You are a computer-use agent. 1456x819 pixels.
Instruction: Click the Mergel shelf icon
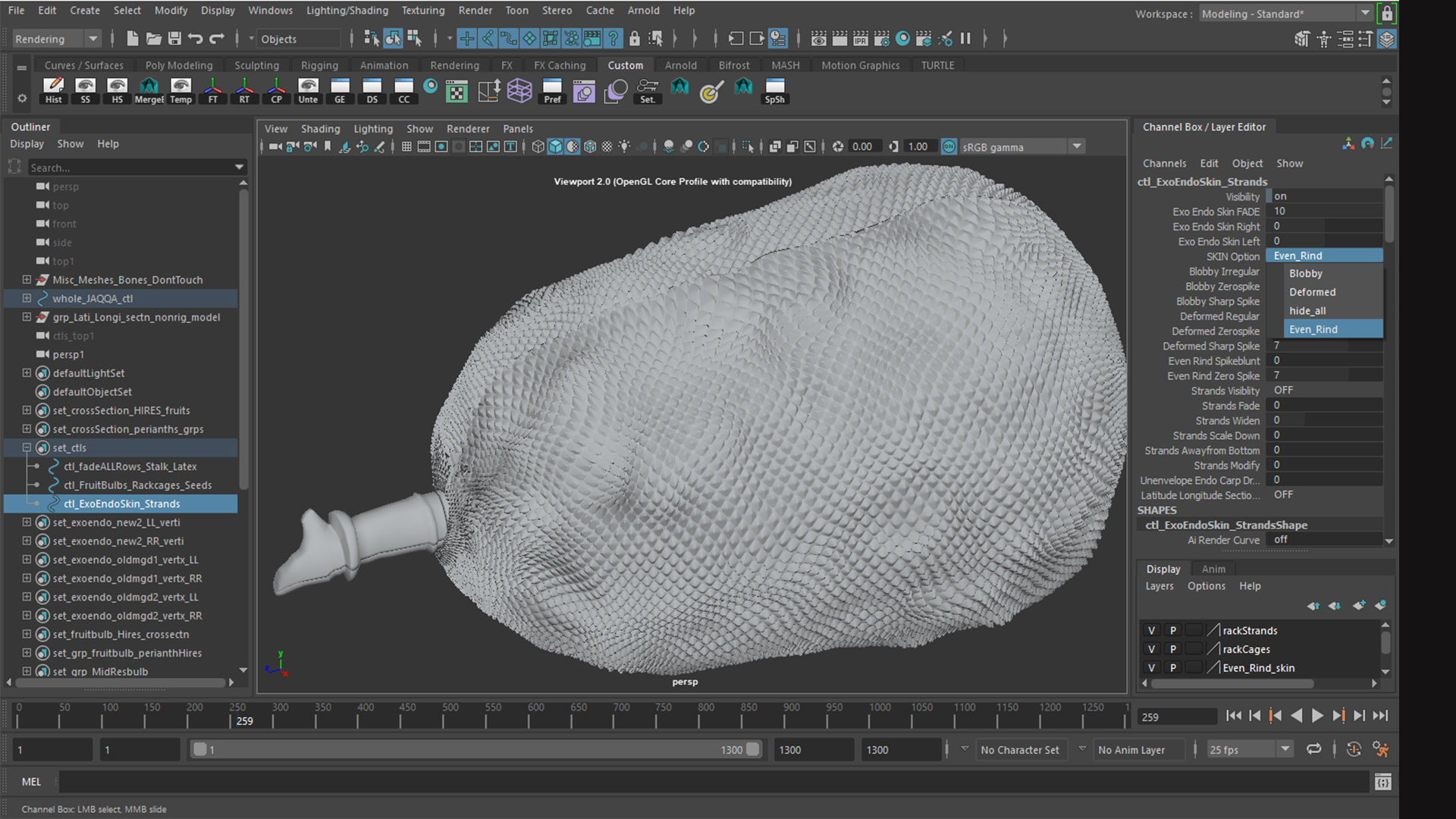pyautogui.click(x=149, y=90)
